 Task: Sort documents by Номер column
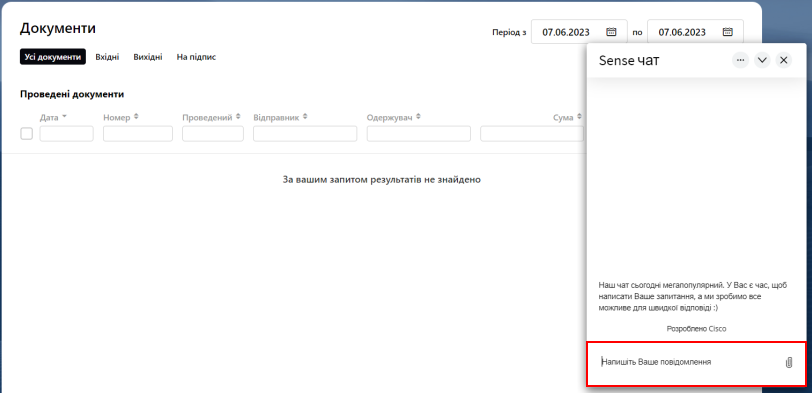pyautogui.click(x=121, y=118)
